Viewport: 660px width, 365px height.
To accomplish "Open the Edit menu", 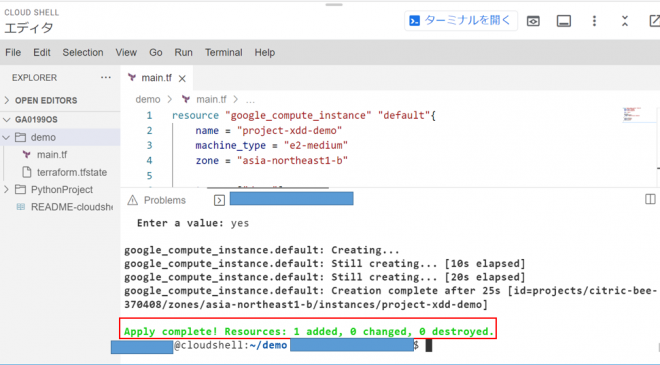I will [42, 52].
